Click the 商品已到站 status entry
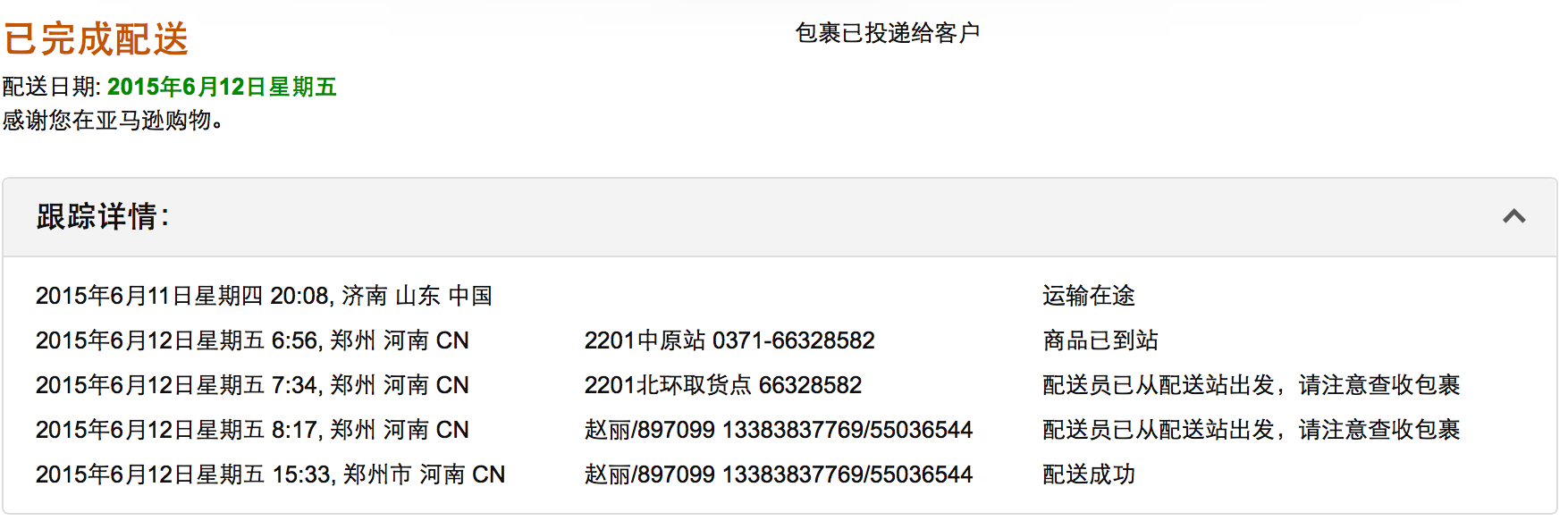 [1100, 340]
